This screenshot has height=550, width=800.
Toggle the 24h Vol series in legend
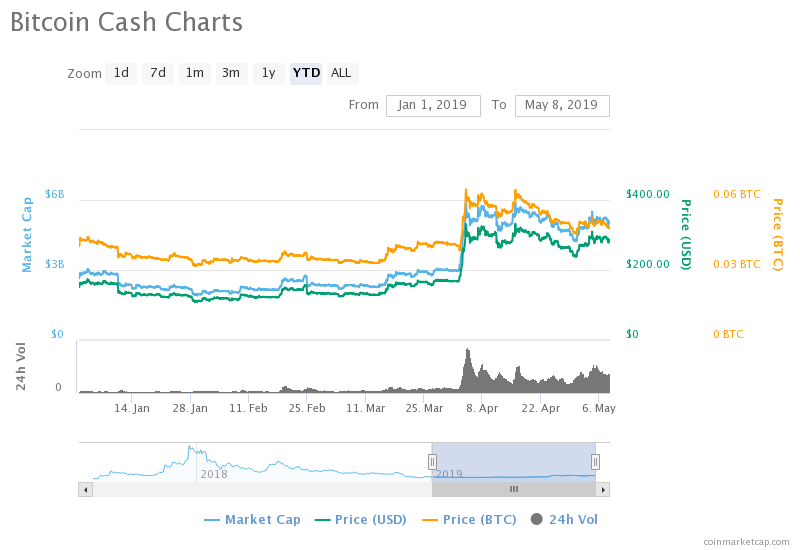pyautogui.click(x=564, y=520)
